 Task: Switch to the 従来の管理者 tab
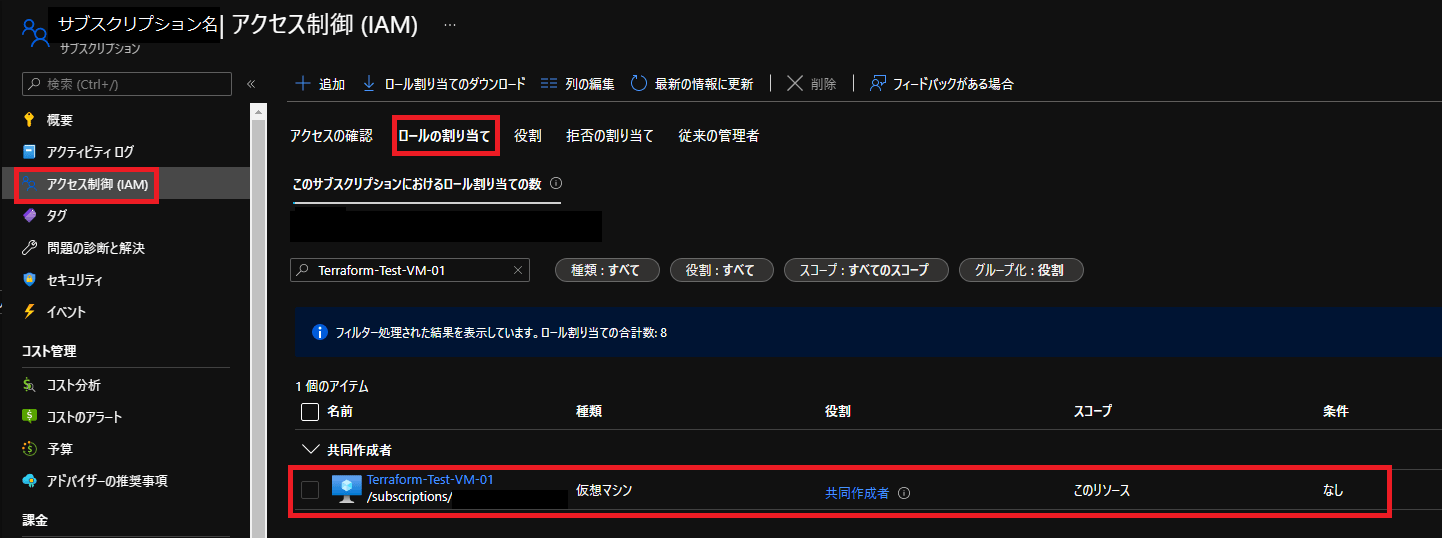(718, 136)
